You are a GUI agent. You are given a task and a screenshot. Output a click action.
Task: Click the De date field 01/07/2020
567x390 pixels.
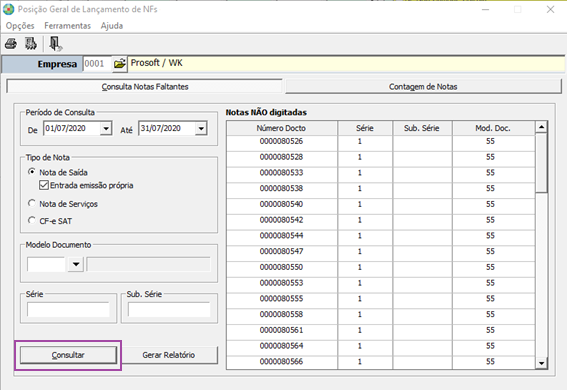click(72, 128)
